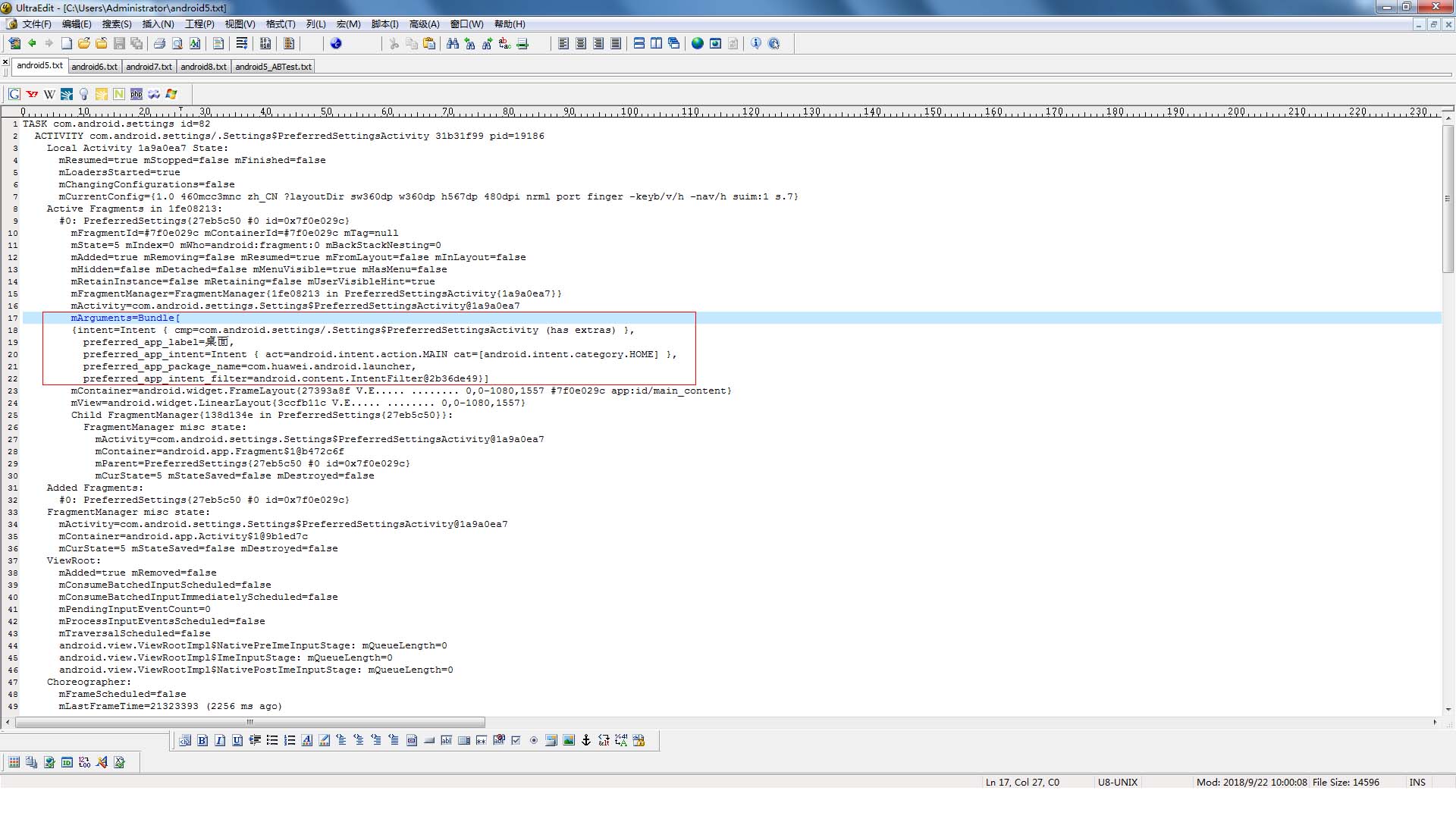The height and width of the screenshot is (819, 1456).
Task: Switch to android6.txt tab
Action: coord(95,67)
